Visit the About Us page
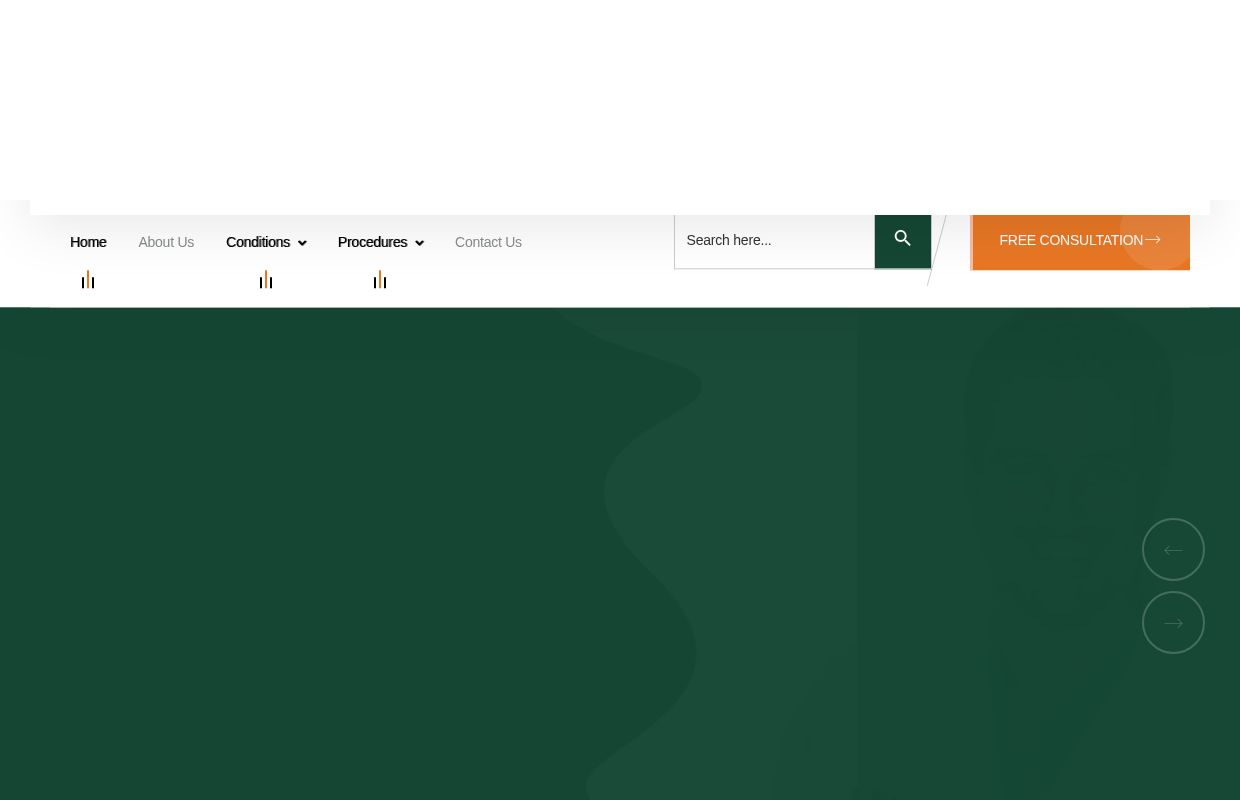 click(x=166, y=242)
